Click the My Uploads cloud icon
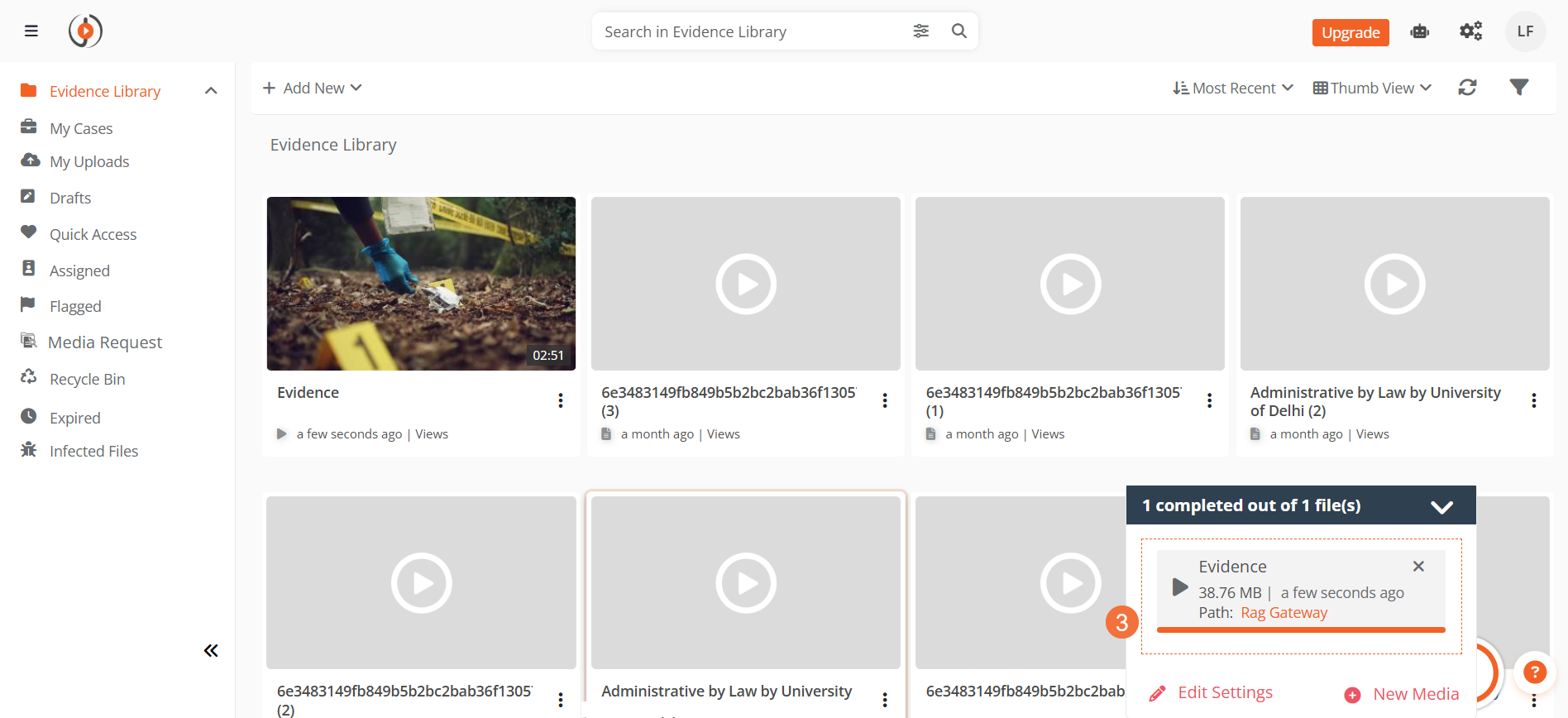The height and width of the screenshot is (718, 1568). point(30,160)
